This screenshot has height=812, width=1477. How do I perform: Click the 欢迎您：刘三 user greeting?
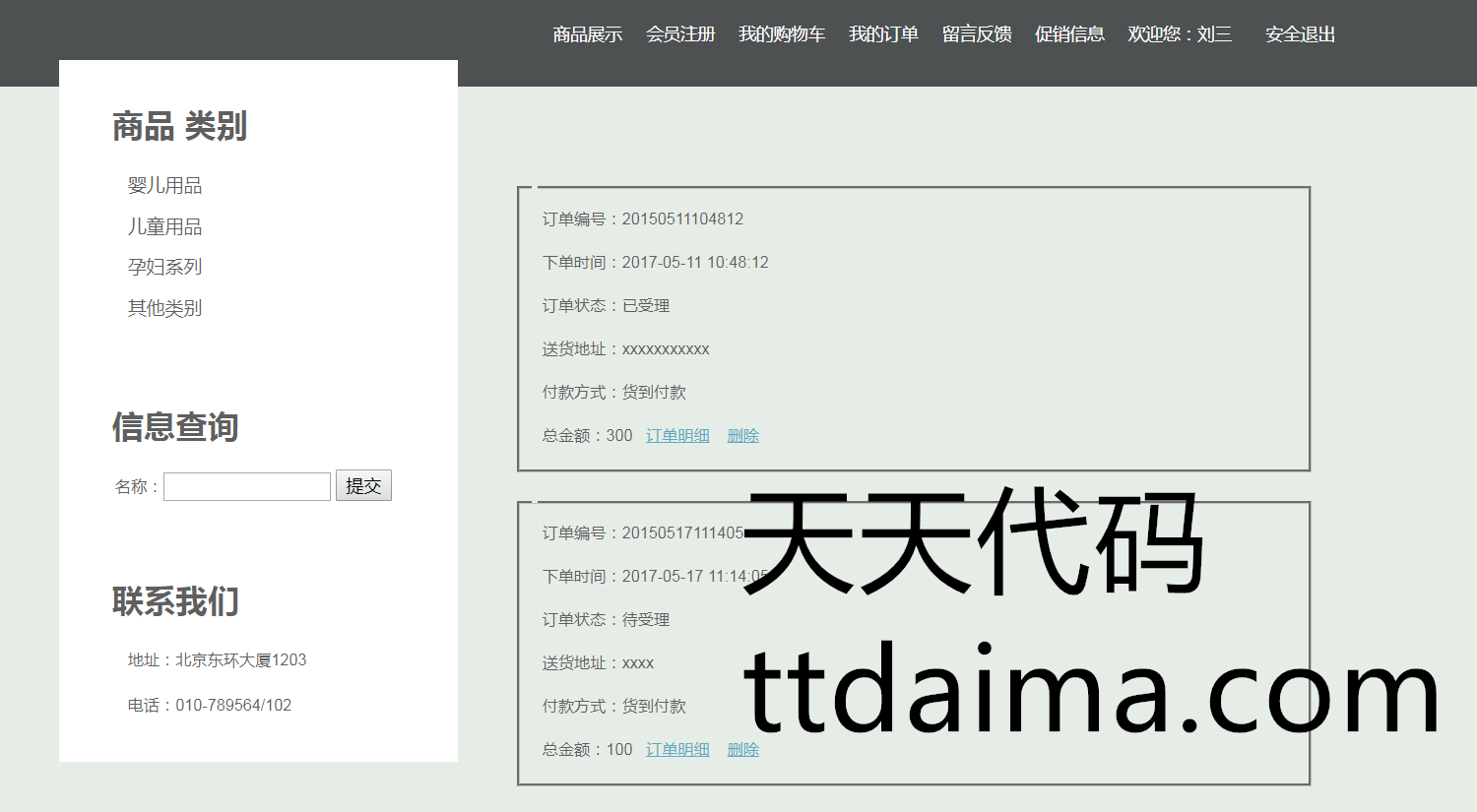click(1180, 34)
